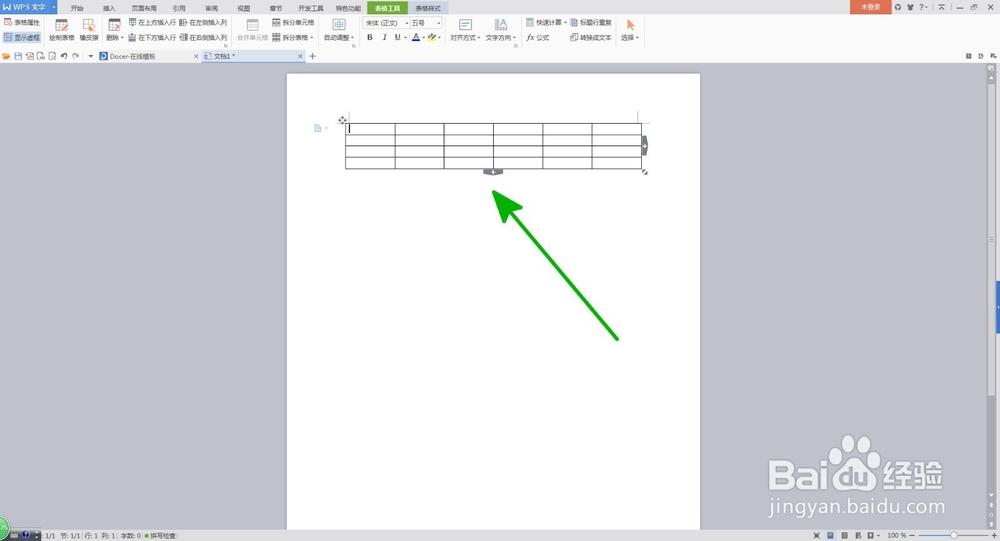The image size is (1000, 541).
Task: Switch to the 审阅 ribbon tab
Action: [211, 8]
